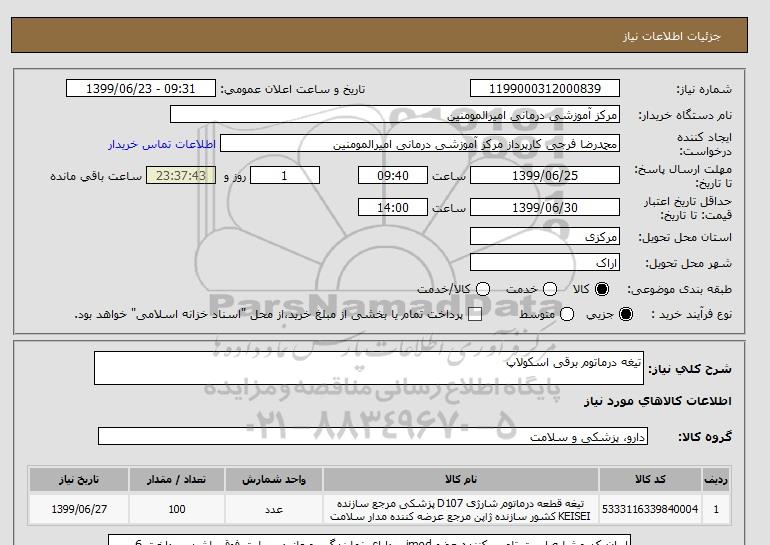Click the product code 533116339840004 cell
The height and width of the screenshot is (545, 770).
click(x=650, y=509)
